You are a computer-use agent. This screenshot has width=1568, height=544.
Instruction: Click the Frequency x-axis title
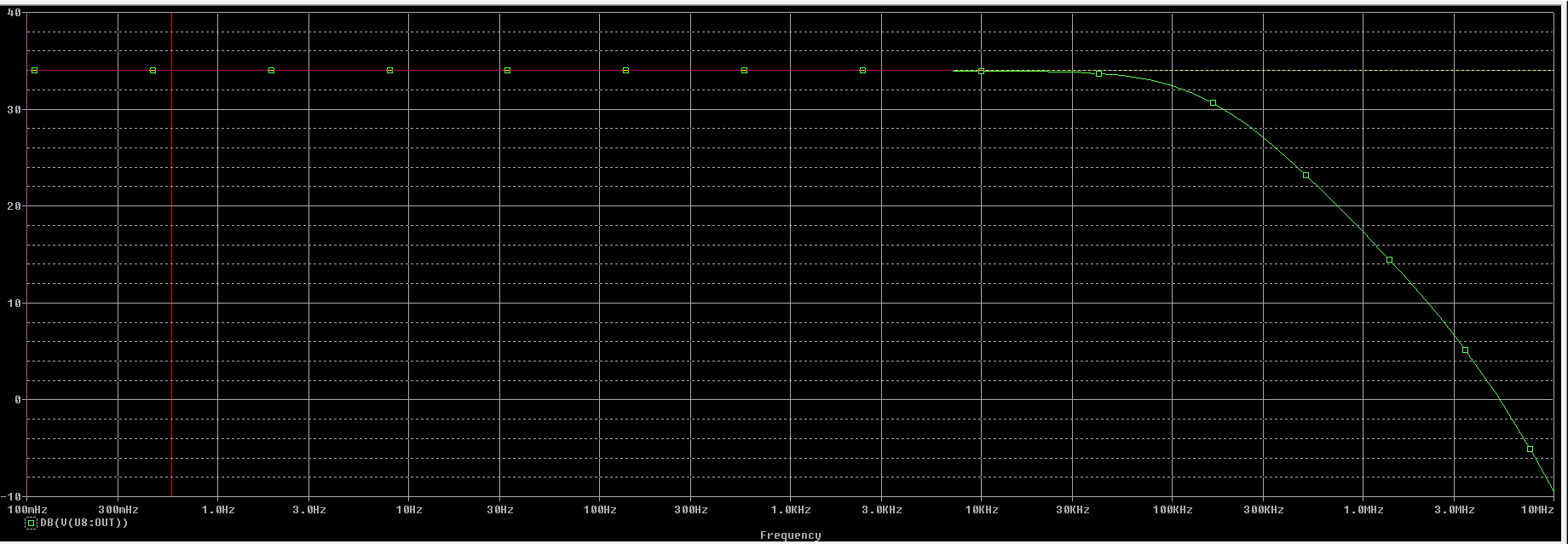pyautogui.click(x=790, y=535)
